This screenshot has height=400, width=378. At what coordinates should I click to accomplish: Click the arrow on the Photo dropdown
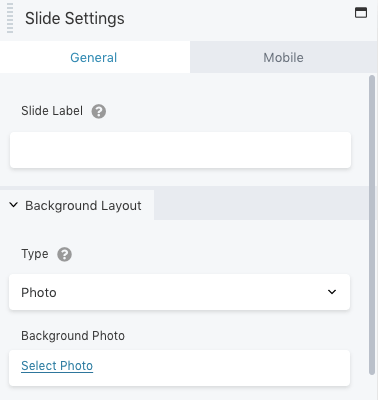coord(332,292)
